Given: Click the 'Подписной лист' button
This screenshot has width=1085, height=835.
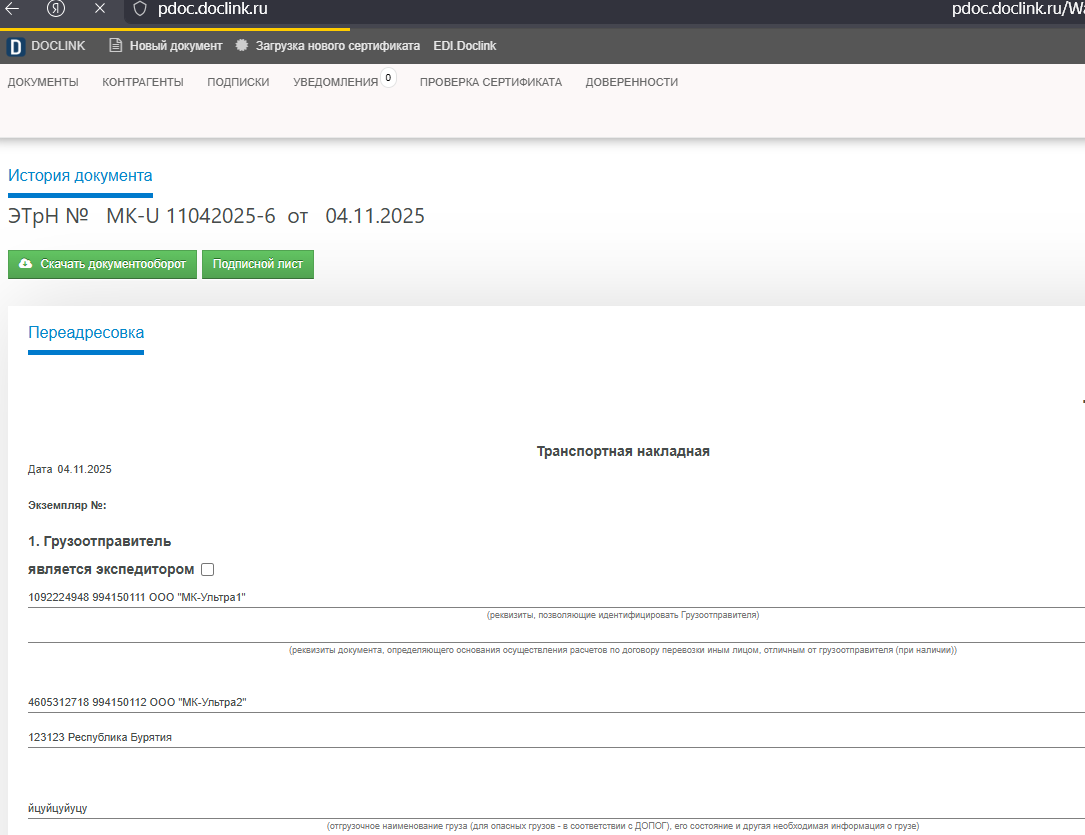Looking at the screenshot, I should tap(257, 264).
